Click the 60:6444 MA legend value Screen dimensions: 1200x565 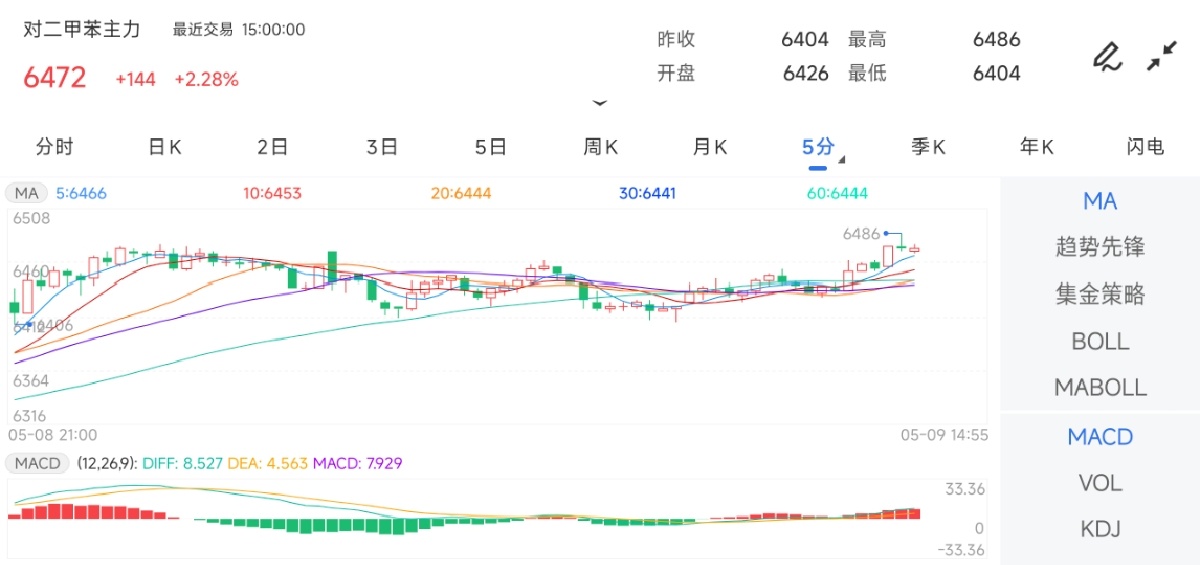click(837, 193)
